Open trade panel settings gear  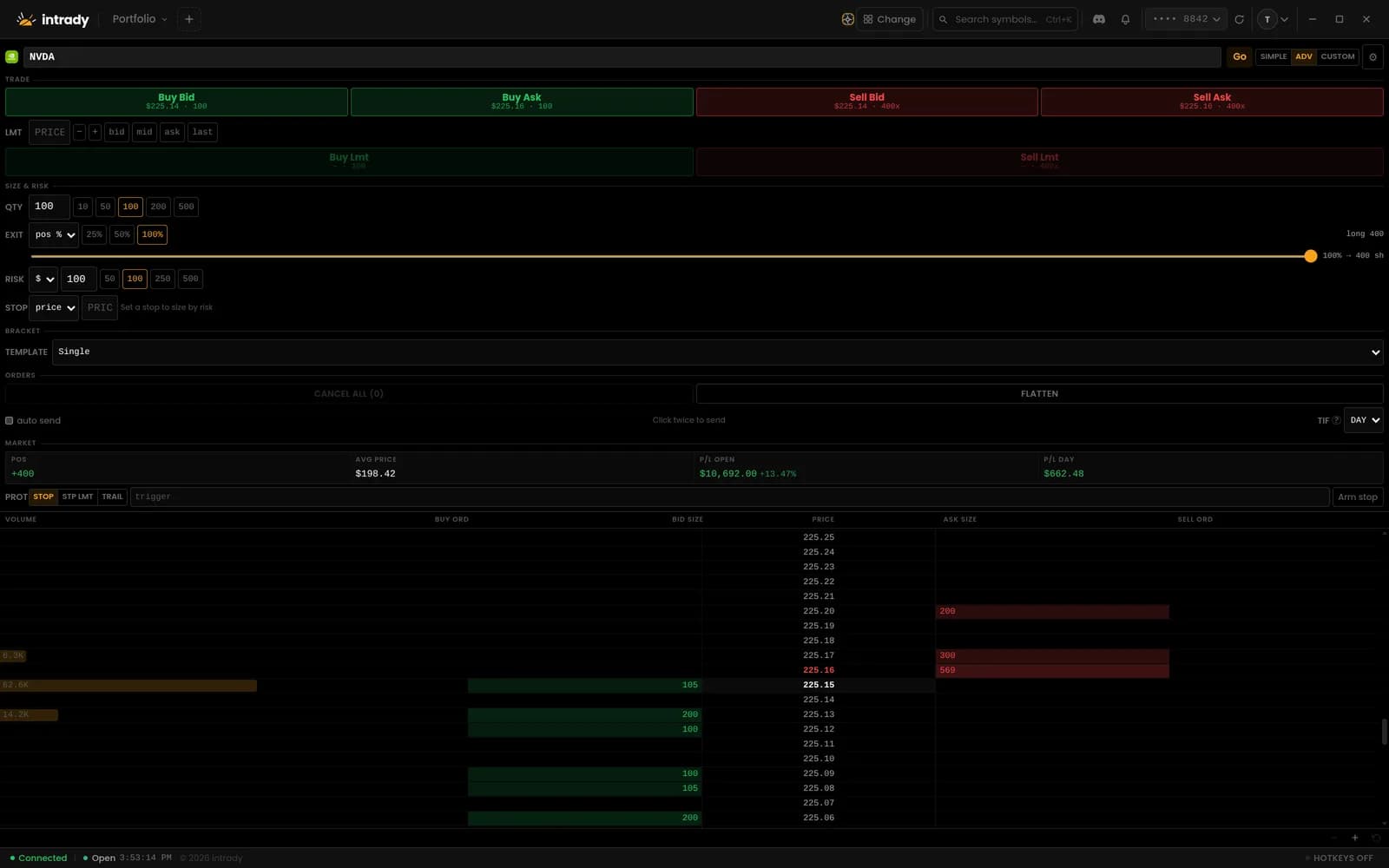pyautogui.click(x=1373, y=56)
